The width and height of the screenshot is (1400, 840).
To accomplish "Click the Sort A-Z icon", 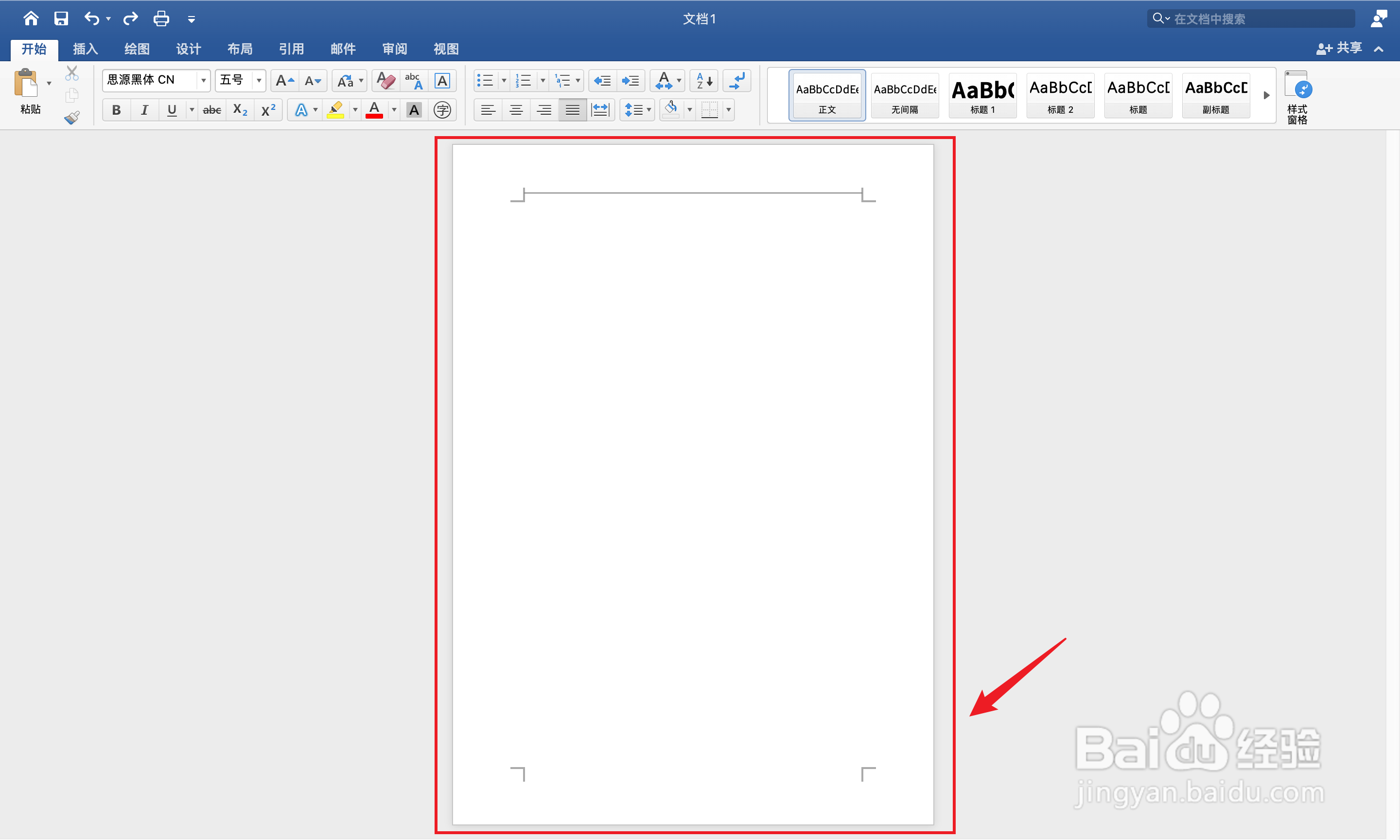I will click(704, 80).
